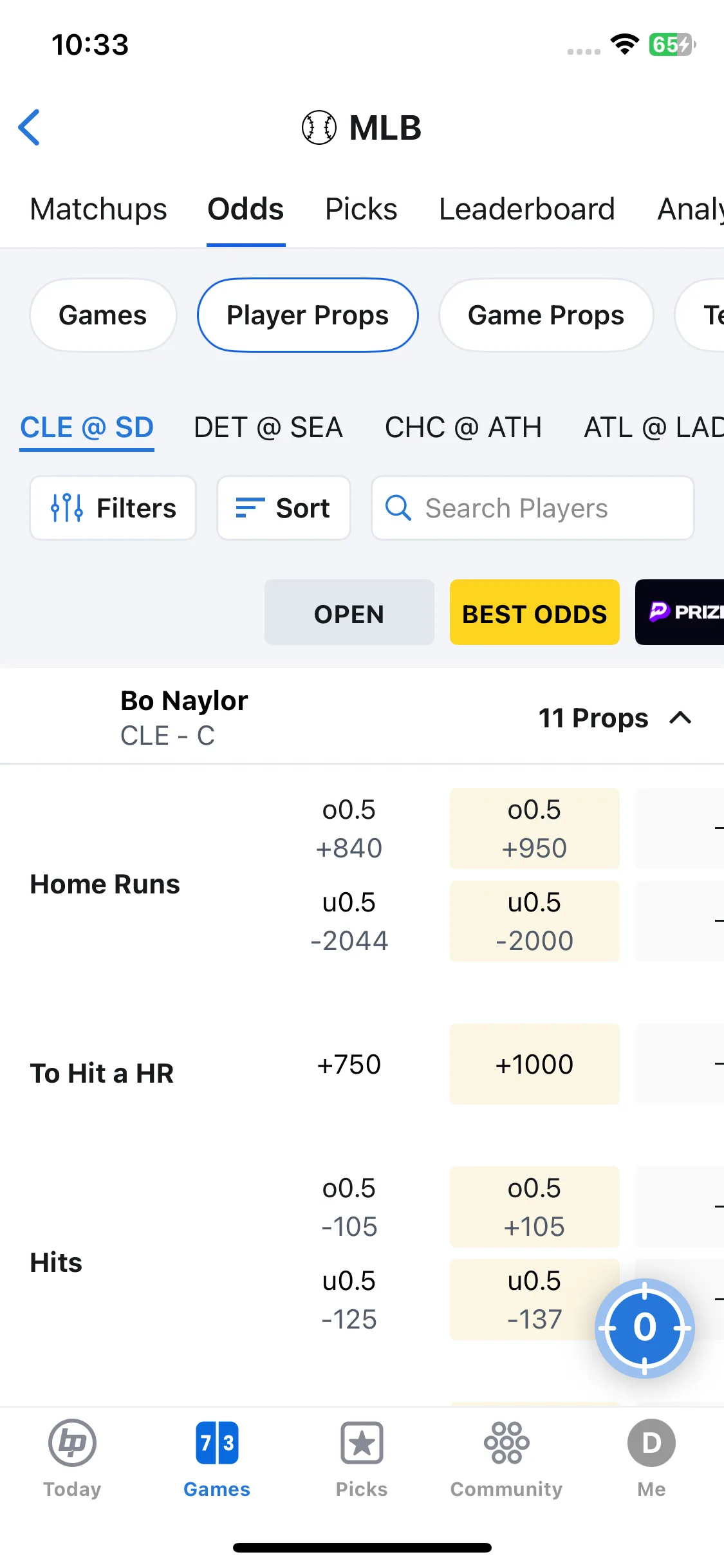Tap the floating bet slip counter
Image resolution: width=724 pixels, height=1568 pixels.
coord(644,1328)
